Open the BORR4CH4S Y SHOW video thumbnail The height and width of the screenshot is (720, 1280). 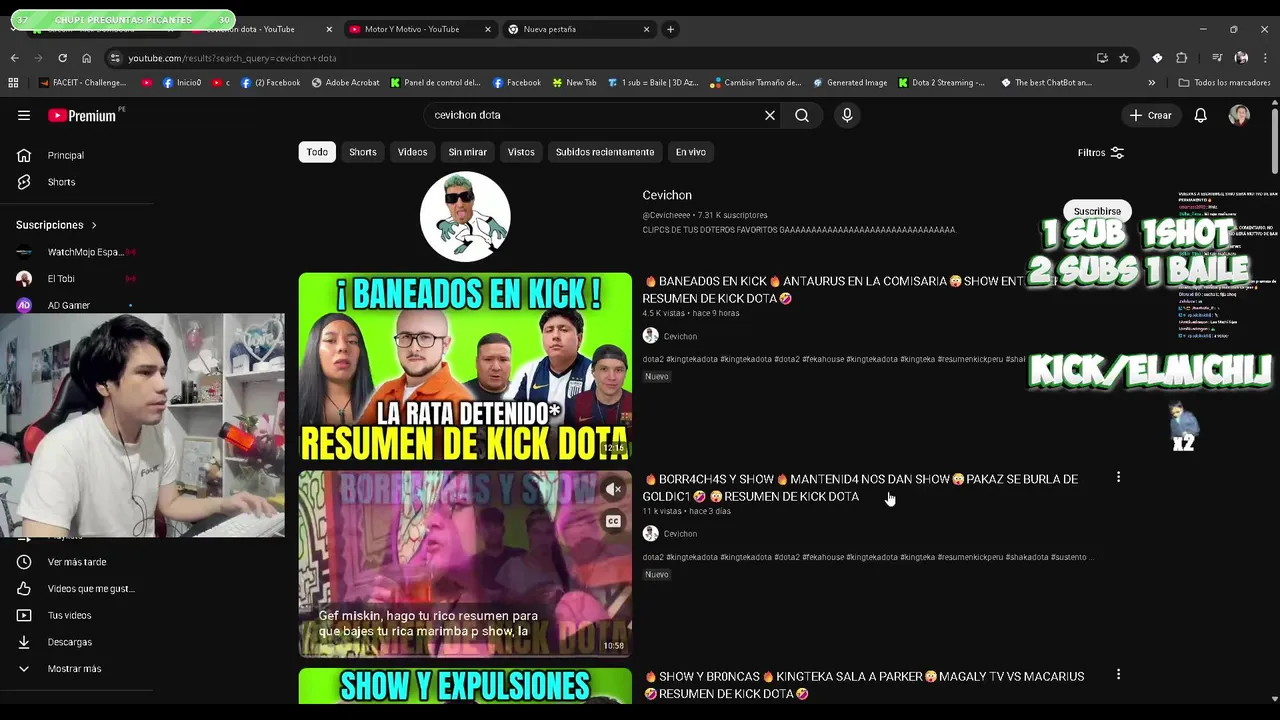[x=465, y=564]
